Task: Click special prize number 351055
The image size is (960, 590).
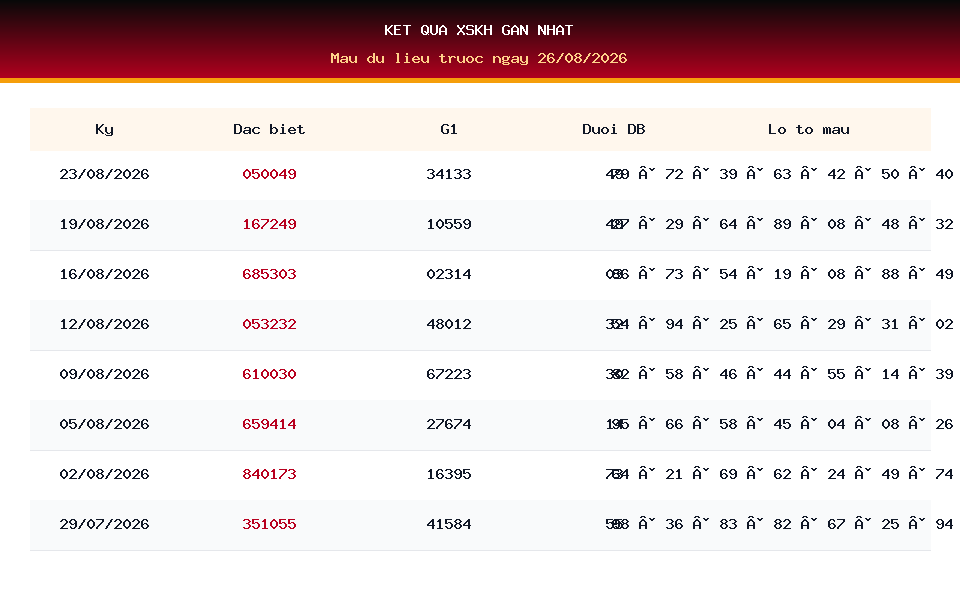Action: click(x=269, y=524)
